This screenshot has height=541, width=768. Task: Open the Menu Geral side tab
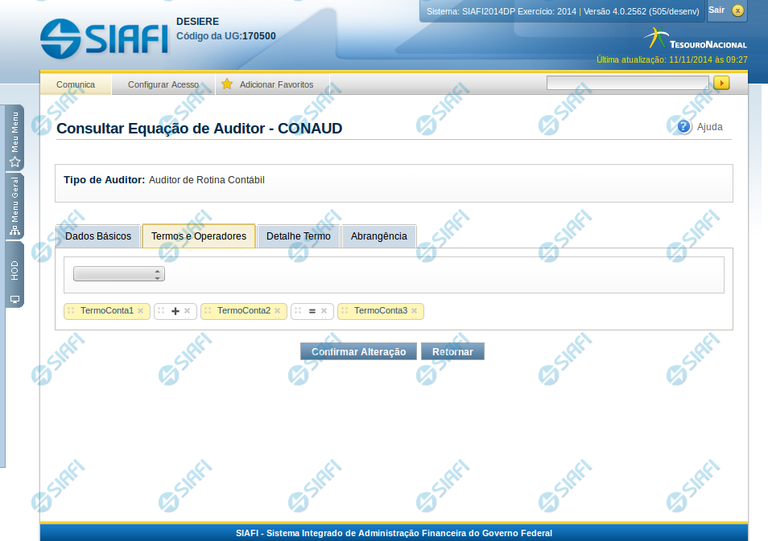tap(15, 206)
